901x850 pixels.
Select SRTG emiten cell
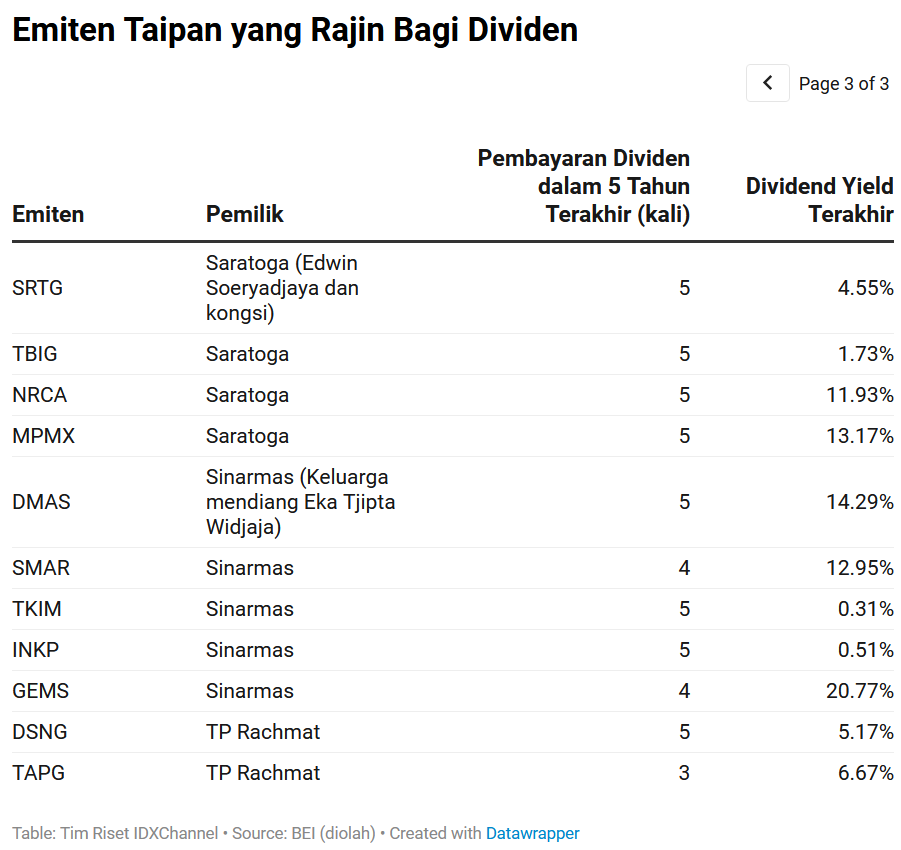tap(37, 288)
